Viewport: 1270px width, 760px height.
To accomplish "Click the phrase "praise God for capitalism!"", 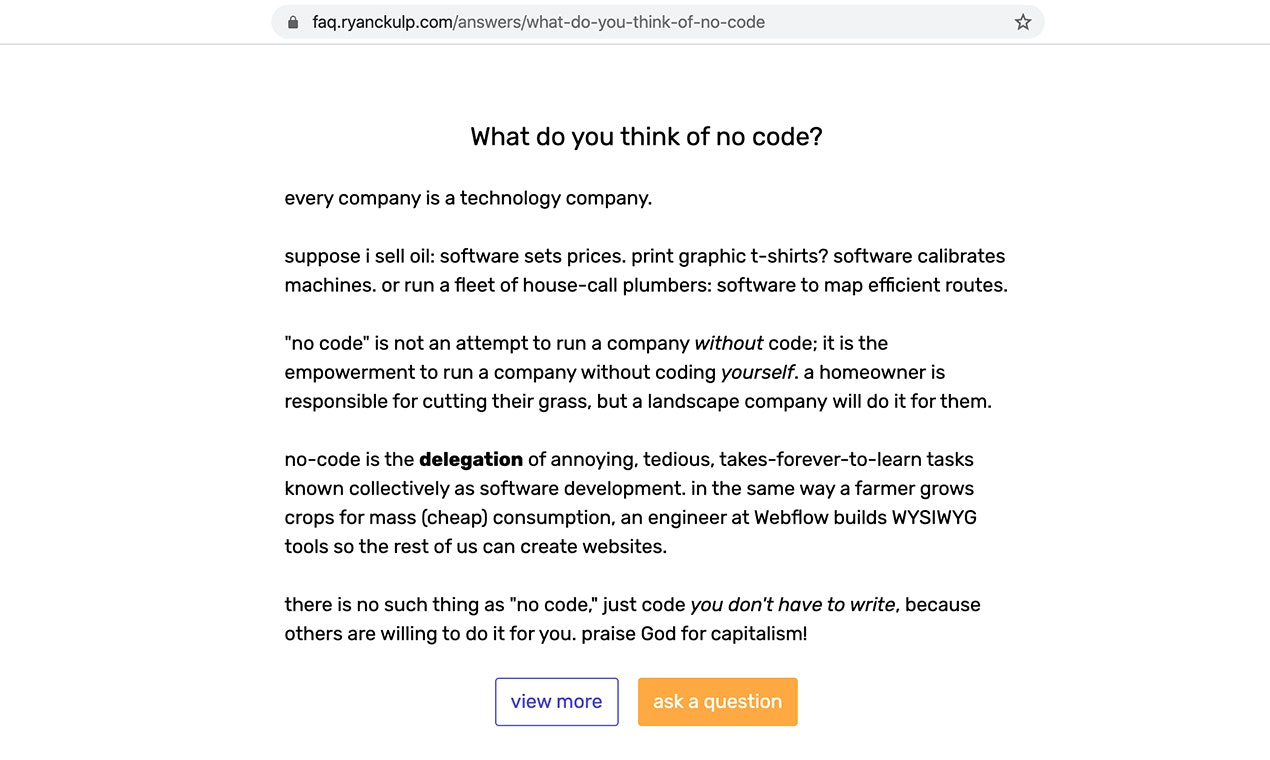I will tap(694, 634).
